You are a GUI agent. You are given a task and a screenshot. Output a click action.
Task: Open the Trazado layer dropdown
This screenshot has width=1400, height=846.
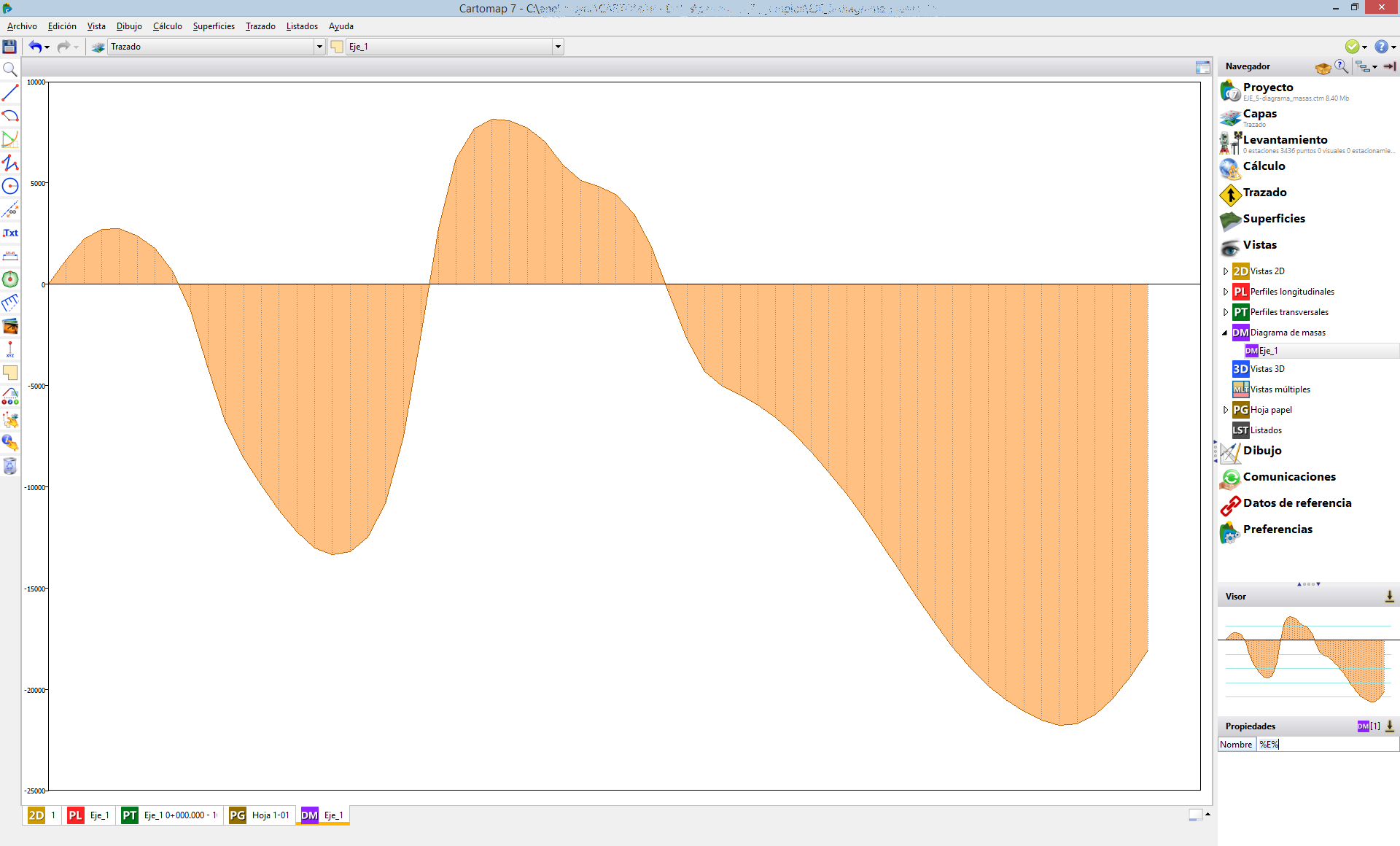click(x=319, y=47)
